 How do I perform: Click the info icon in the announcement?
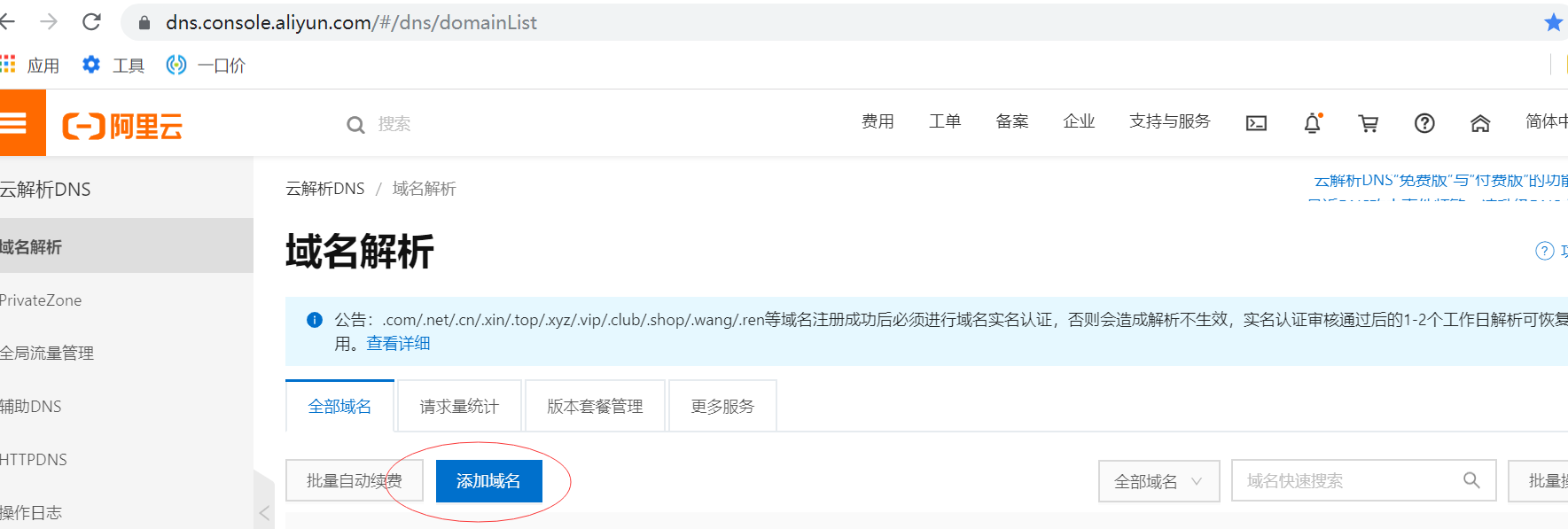[x=315, y=320]
